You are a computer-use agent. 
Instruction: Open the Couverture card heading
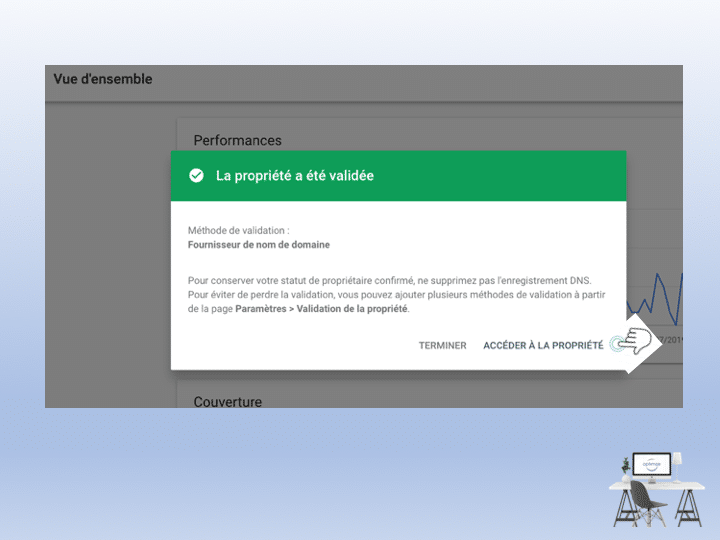pyautogui.click(x=228, y=402)
